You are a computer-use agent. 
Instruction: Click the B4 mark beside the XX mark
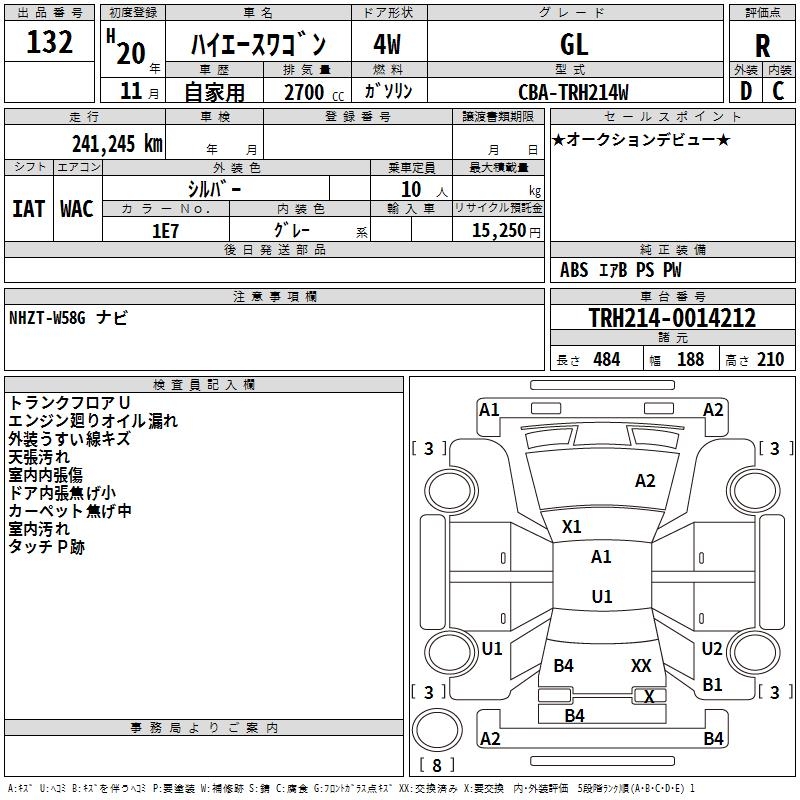(563, 665)
